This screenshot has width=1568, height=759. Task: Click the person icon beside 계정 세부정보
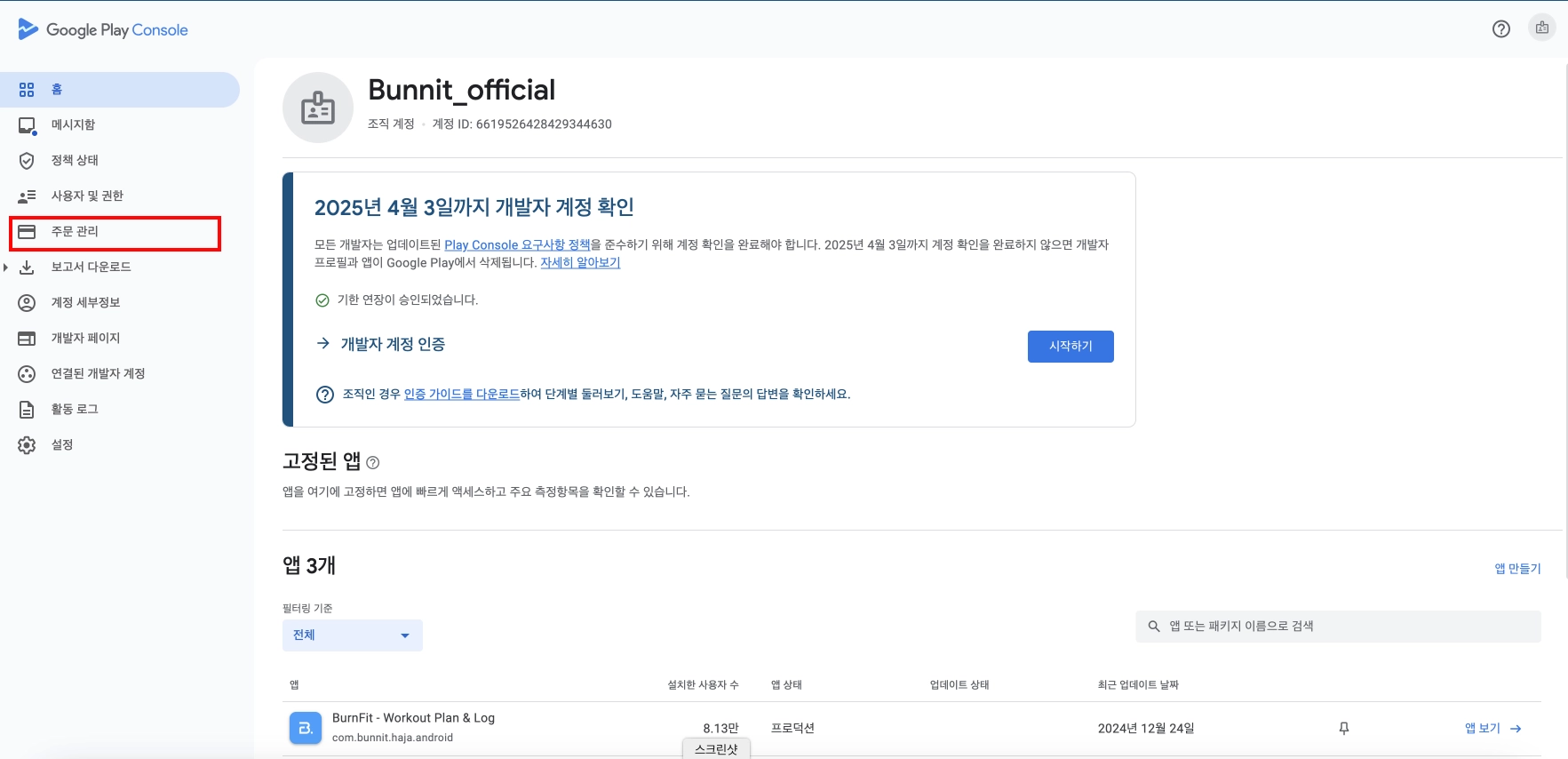coord(27,303)
